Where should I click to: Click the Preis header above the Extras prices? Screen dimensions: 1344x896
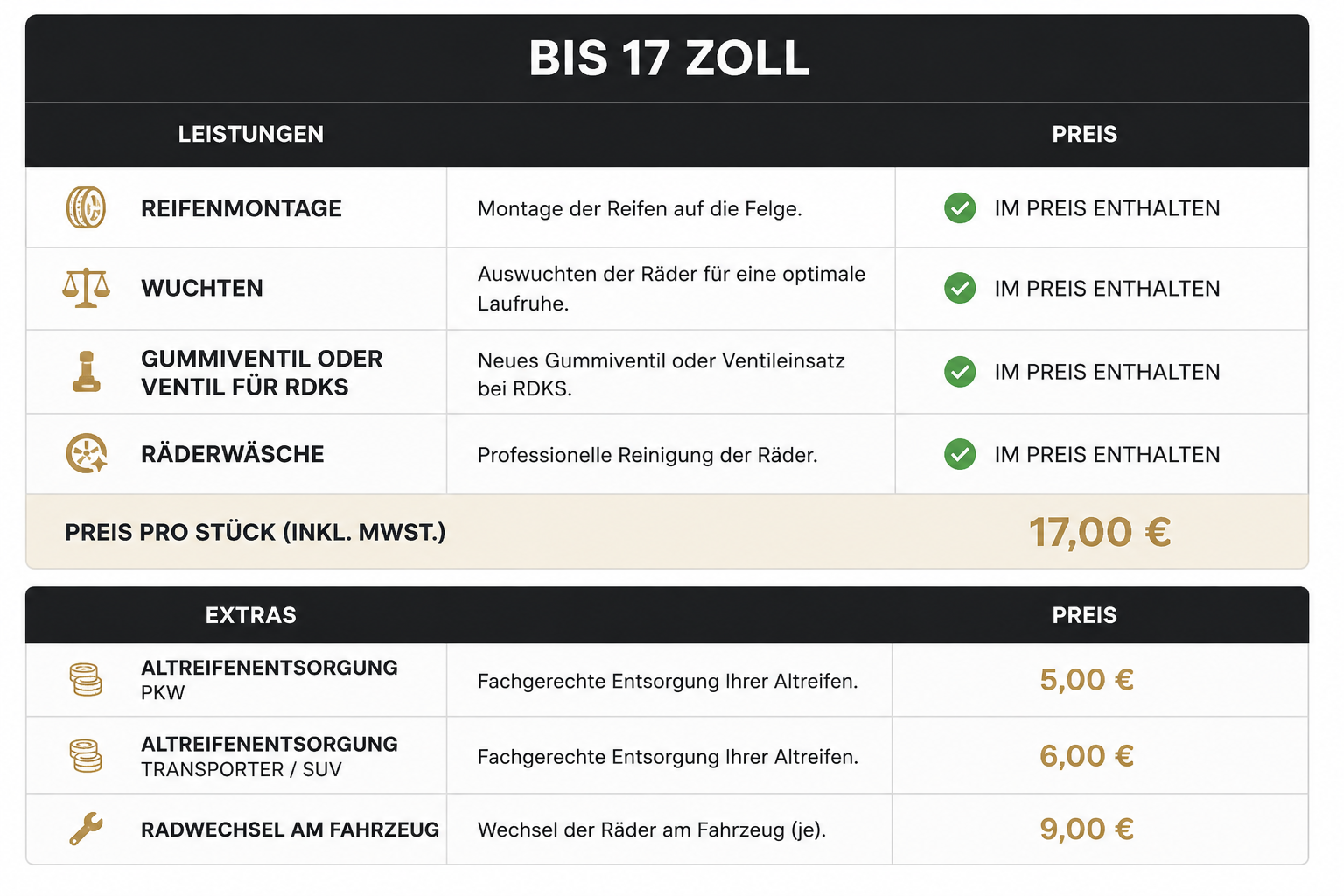(x=1084, y=615)
